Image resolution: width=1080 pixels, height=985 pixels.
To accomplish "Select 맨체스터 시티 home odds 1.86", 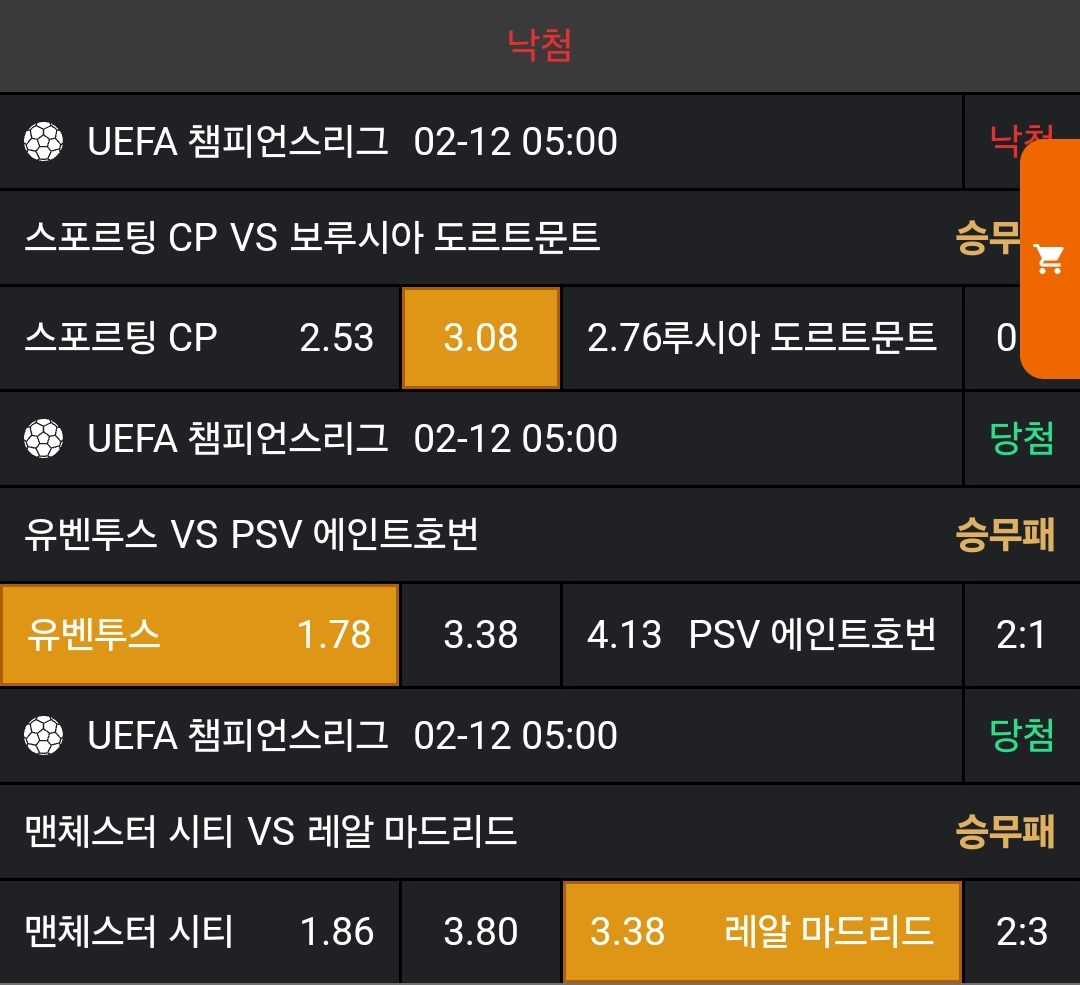I will point(200,932).
